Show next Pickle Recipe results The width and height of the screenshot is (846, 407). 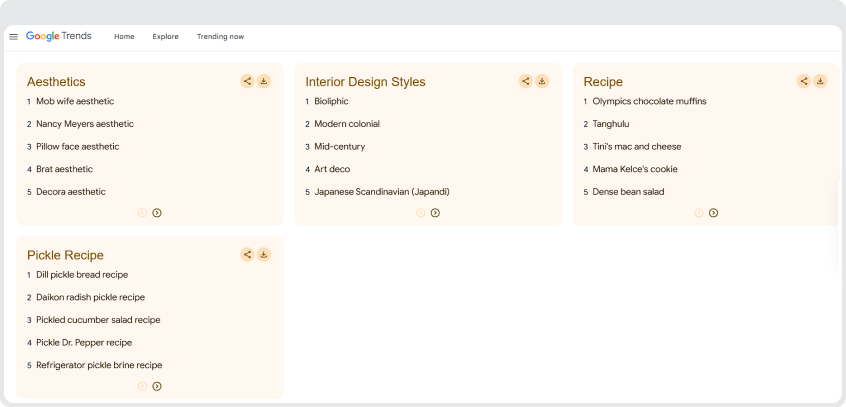pos(157,386)
